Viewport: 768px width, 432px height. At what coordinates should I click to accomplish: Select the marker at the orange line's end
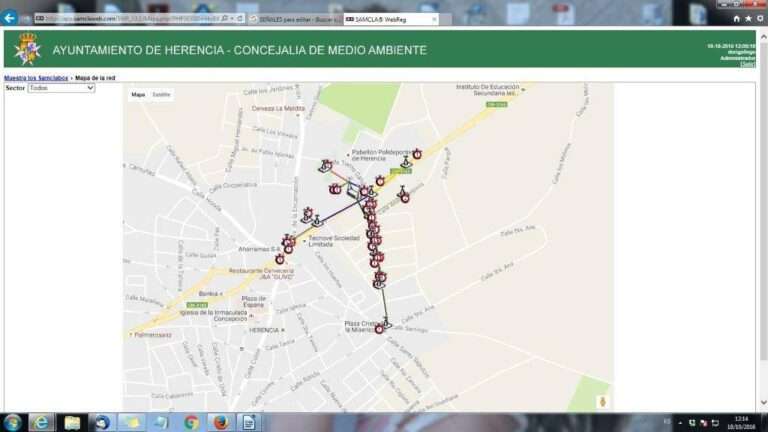pyautogui.click(x=325, y=166)
